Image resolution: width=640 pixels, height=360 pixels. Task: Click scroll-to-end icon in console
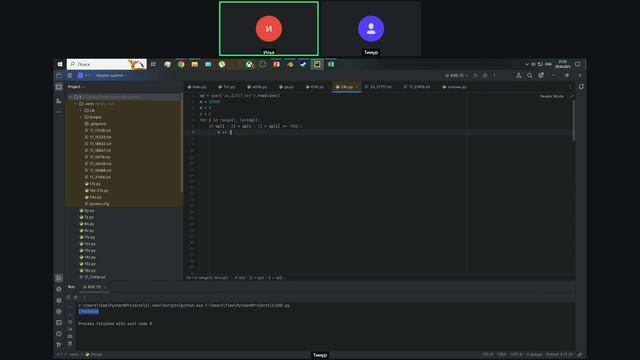pyautogui.click(x=70, y=329)
